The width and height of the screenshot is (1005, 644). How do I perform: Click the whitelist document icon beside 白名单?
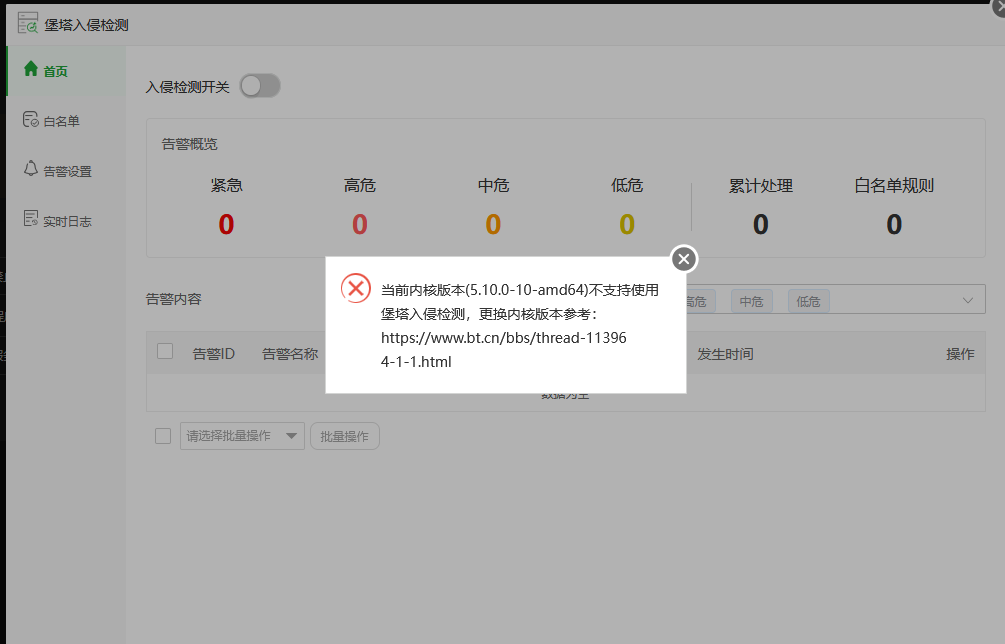(x=29, y=119)
